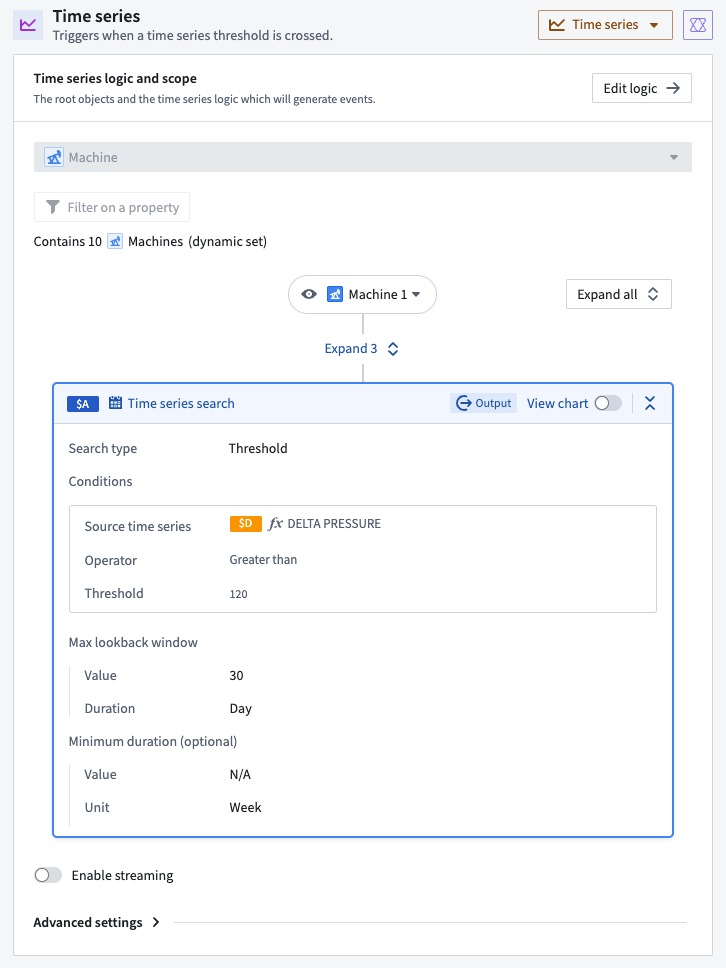Toggle Enable streaming switch
The width and height of the screenshot is (726, 968).
48,875
